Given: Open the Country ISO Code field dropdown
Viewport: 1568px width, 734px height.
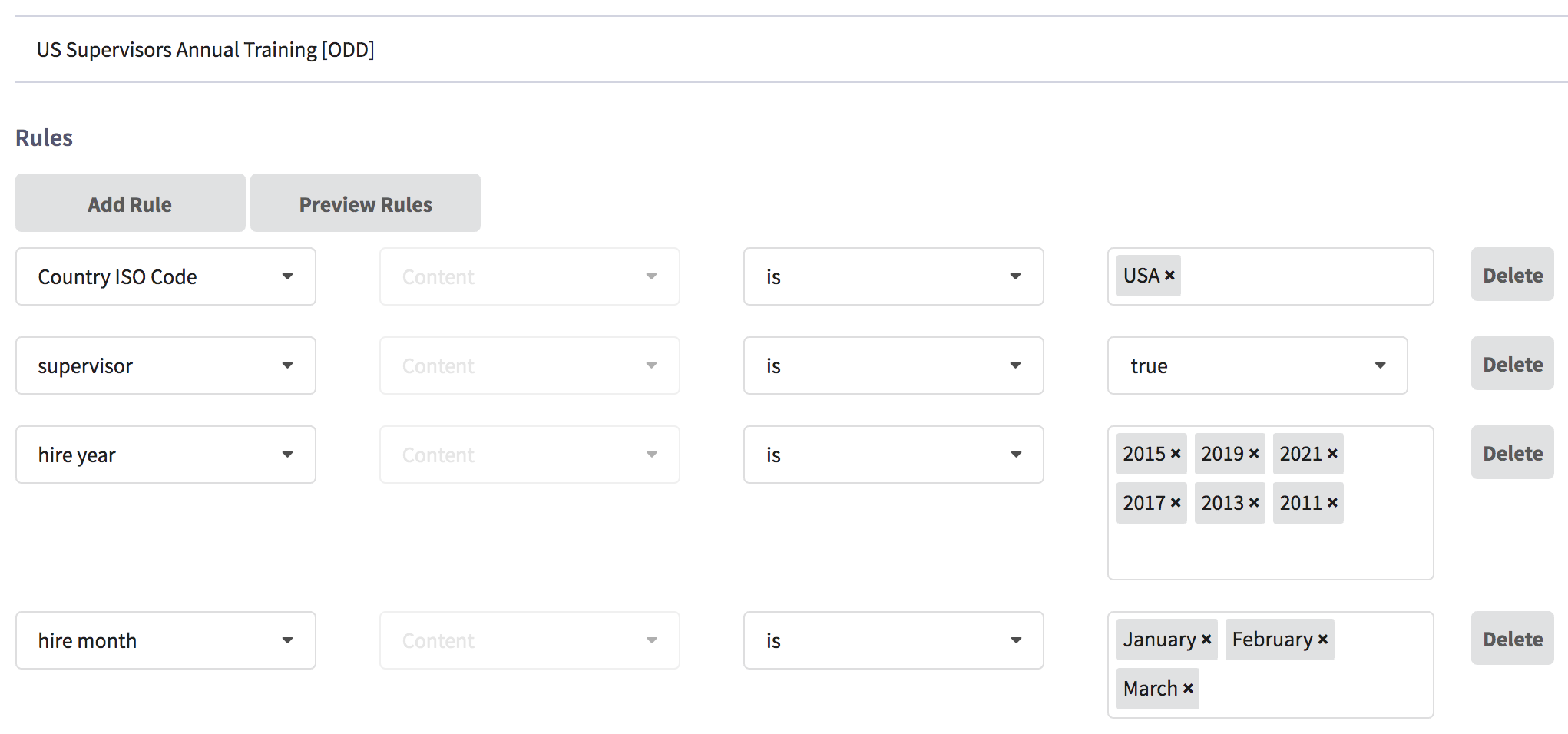Looking at the screenshot, I should click(x=166, y=276).
